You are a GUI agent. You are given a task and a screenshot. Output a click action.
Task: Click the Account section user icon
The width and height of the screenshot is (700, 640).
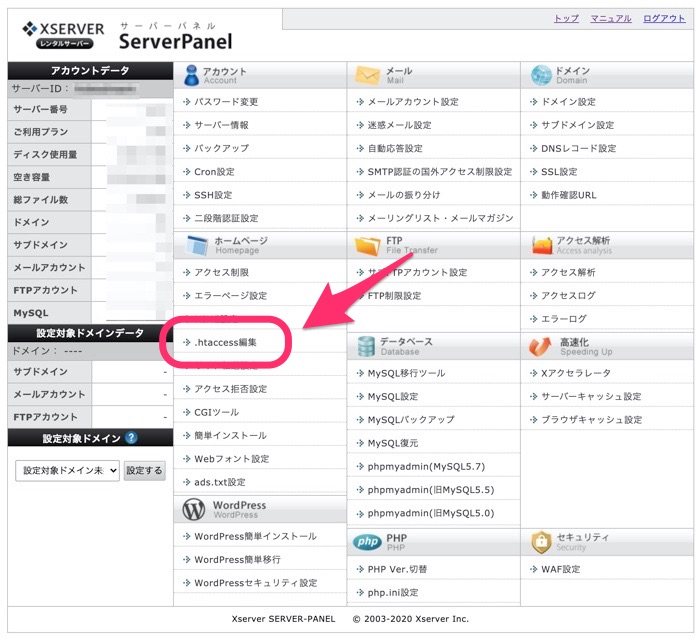point(192,75)
